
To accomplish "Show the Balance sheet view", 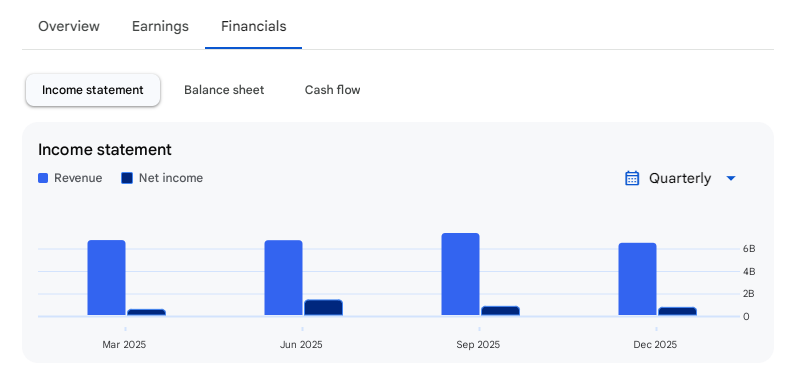I will tap(224, 90).
